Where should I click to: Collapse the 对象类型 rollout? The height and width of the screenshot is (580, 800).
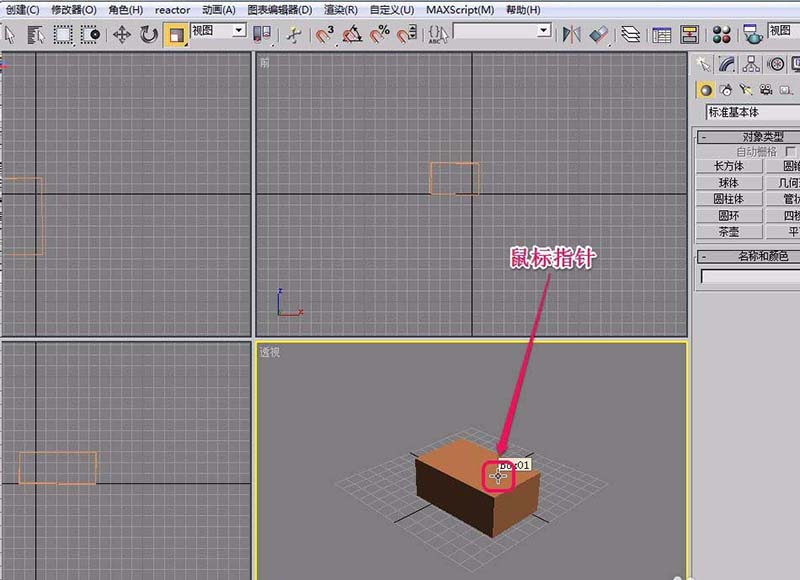[703, 135]
